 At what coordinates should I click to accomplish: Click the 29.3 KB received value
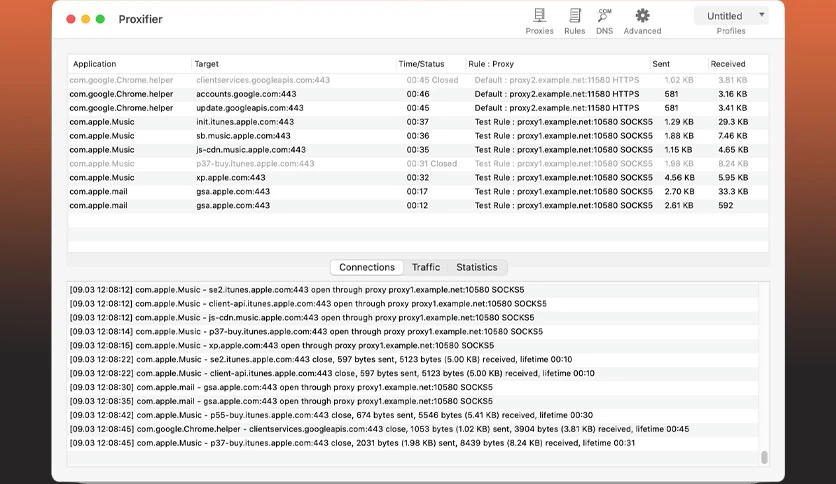733,122
